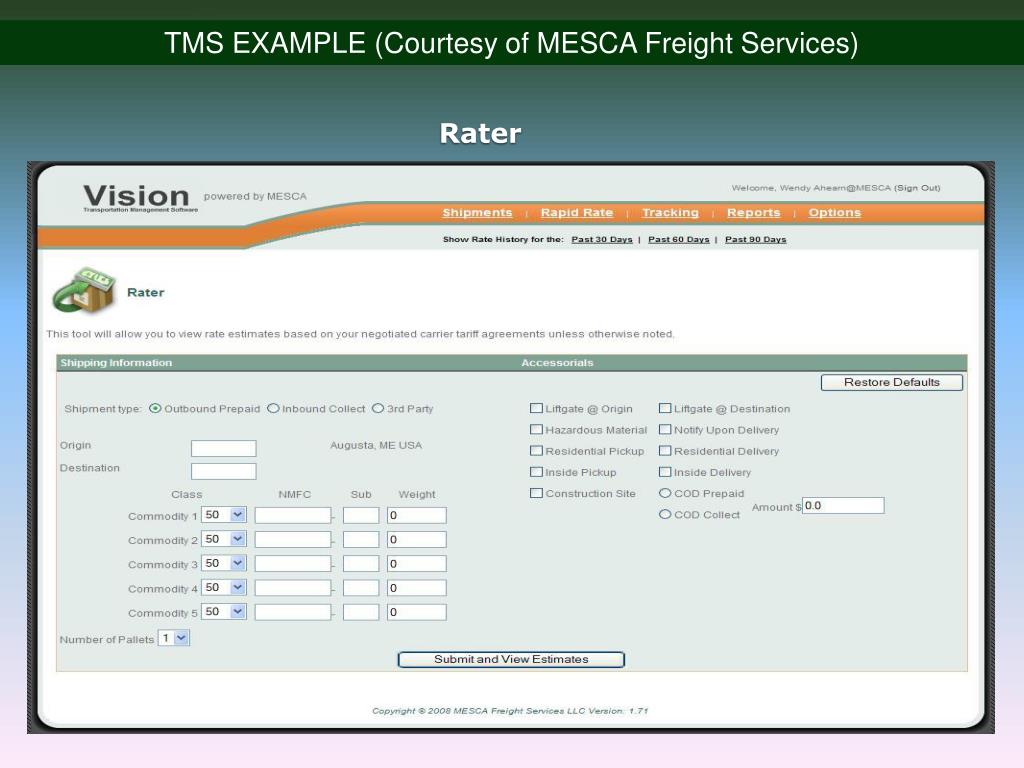The image size is (1024, 768).
Task: Click Commodity 3 Weight field
Action: [x=417, y=564]
